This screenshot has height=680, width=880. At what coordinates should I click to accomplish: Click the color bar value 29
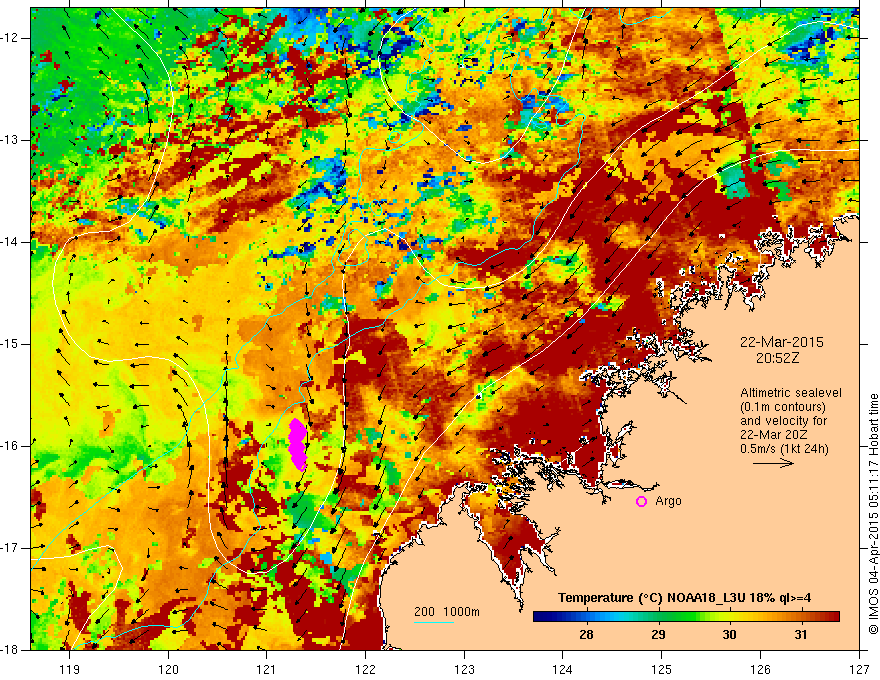(658, 635)
